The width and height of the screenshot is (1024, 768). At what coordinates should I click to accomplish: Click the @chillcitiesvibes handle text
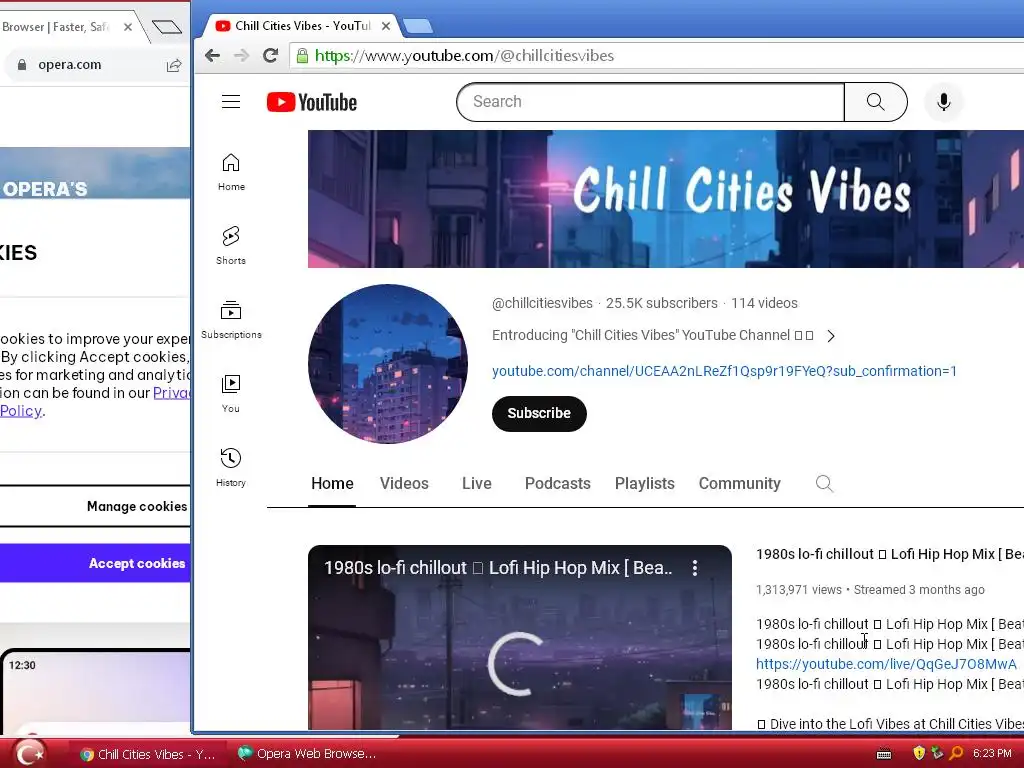(x=542, y=303)
